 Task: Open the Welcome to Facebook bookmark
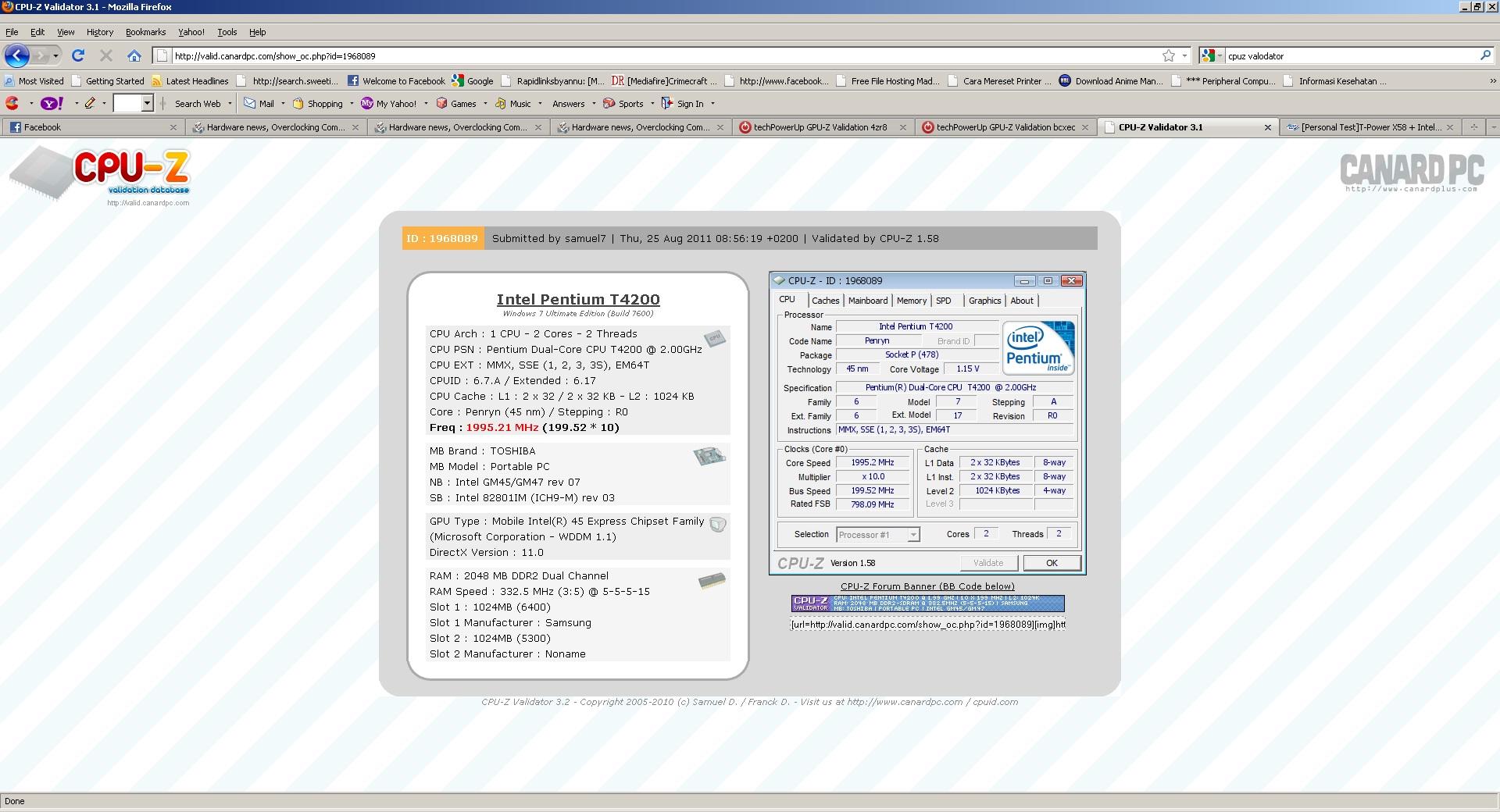[396, 80]
